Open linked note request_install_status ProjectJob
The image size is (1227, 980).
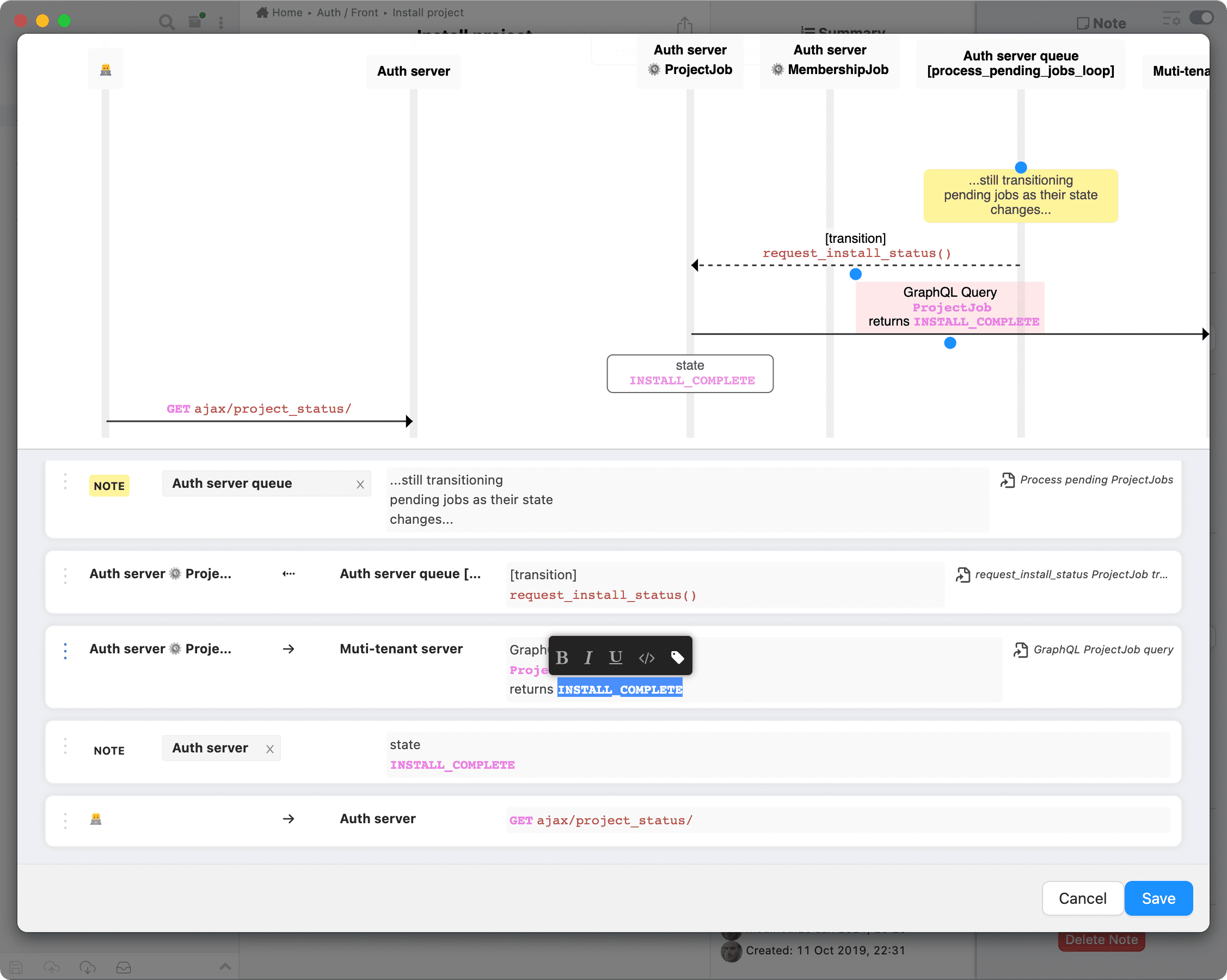click(1062, 574)
